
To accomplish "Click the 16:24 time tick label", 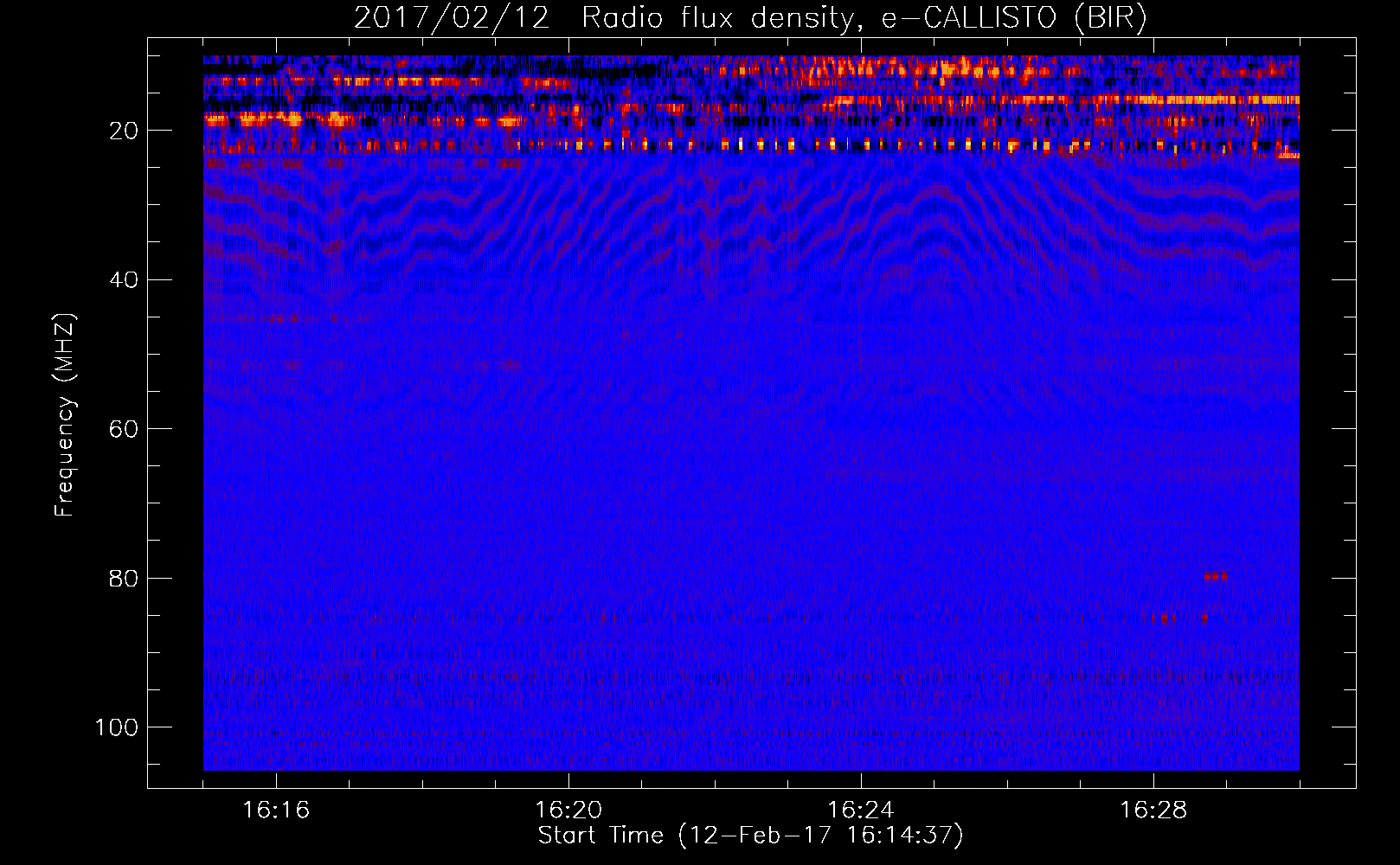I will (861, 811).
